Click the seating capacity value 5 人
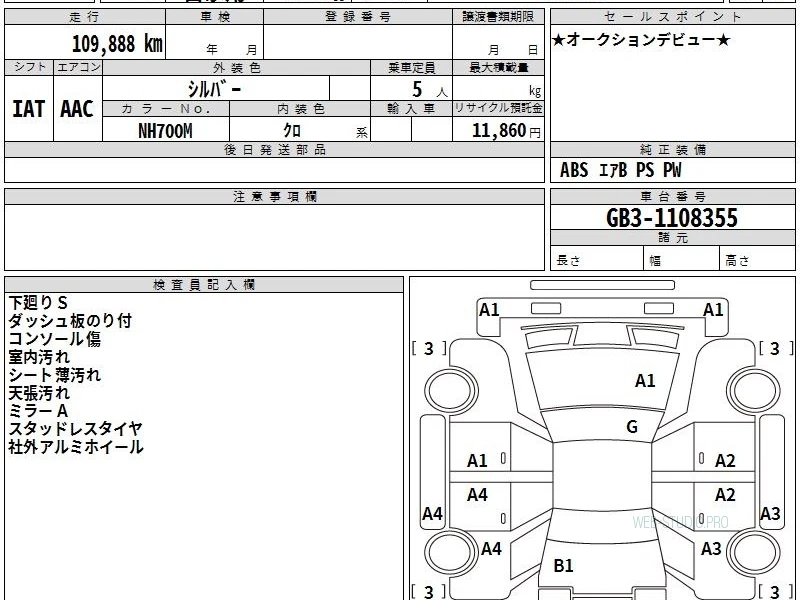Image resolution: width=800 pixels, height=600 pixels. (x=430, y=90)
